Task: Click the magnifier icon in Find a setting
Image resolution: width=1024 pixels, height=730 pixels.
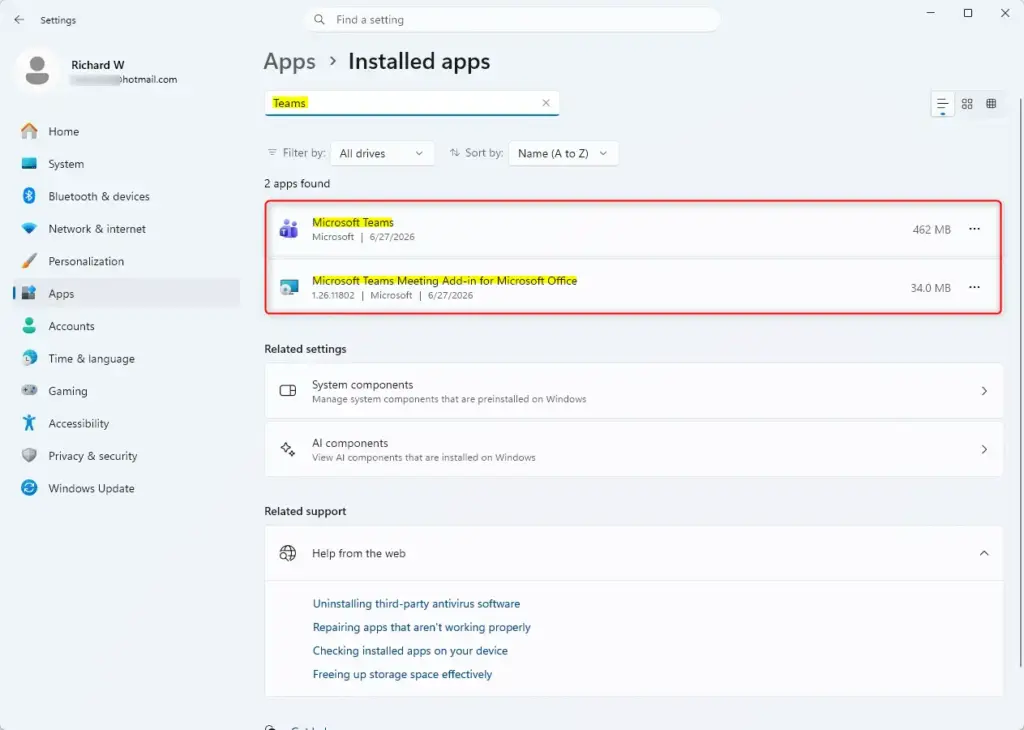Action: (x=319, y=20)
